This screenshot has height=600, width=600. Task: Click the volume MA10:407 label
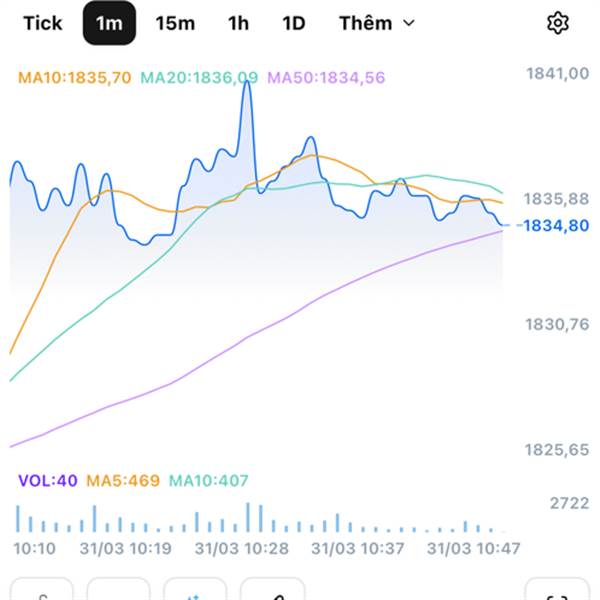208,481
